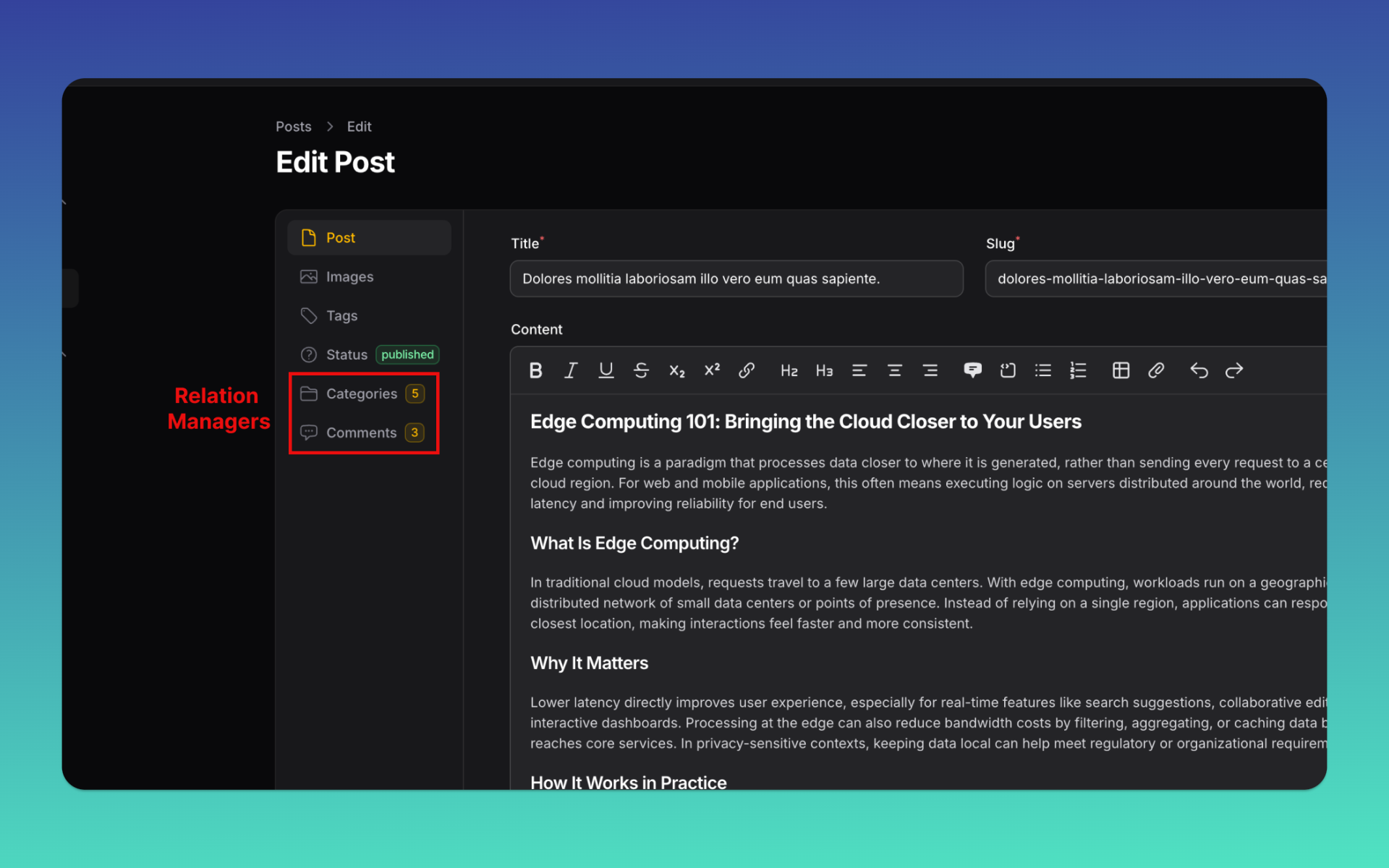Toggle center text alignment

[x=895, y=370]
